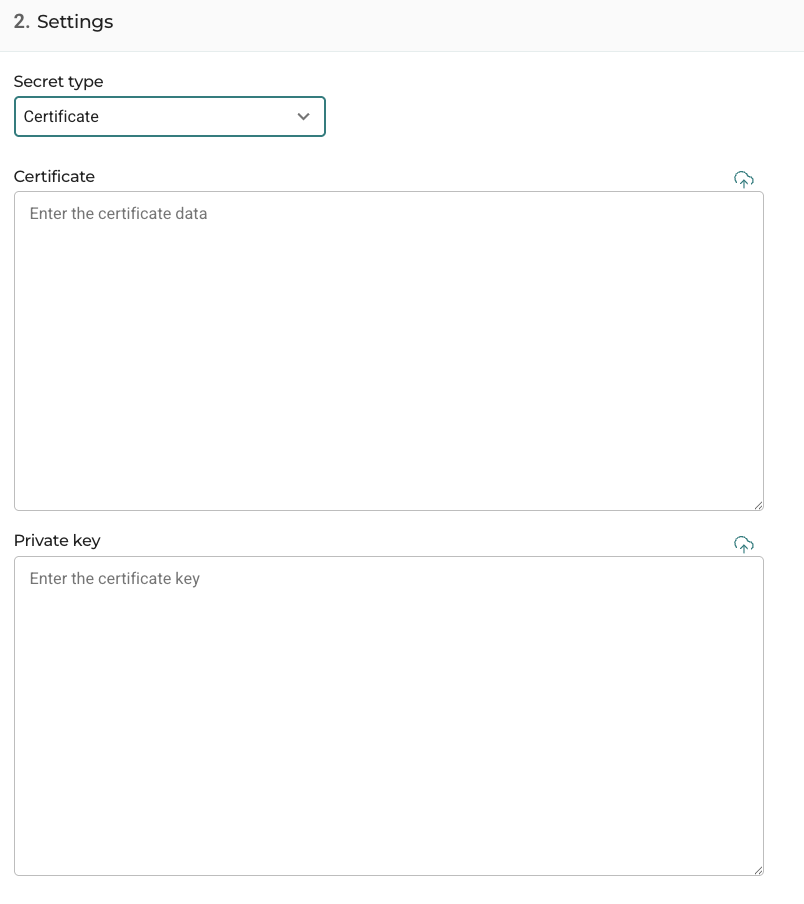Click the Certificate field label
Screen dimensions: 804x904
point(54,176)
